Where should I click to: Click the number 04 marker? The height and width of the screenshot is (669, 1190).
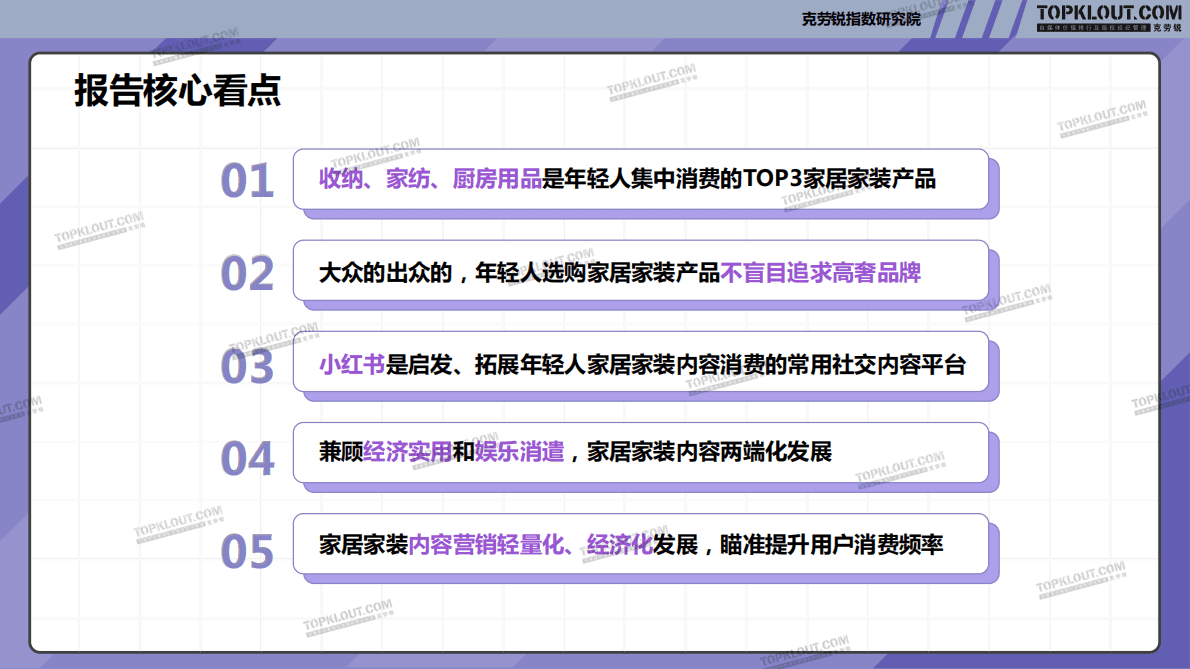[x=247, y=458]
